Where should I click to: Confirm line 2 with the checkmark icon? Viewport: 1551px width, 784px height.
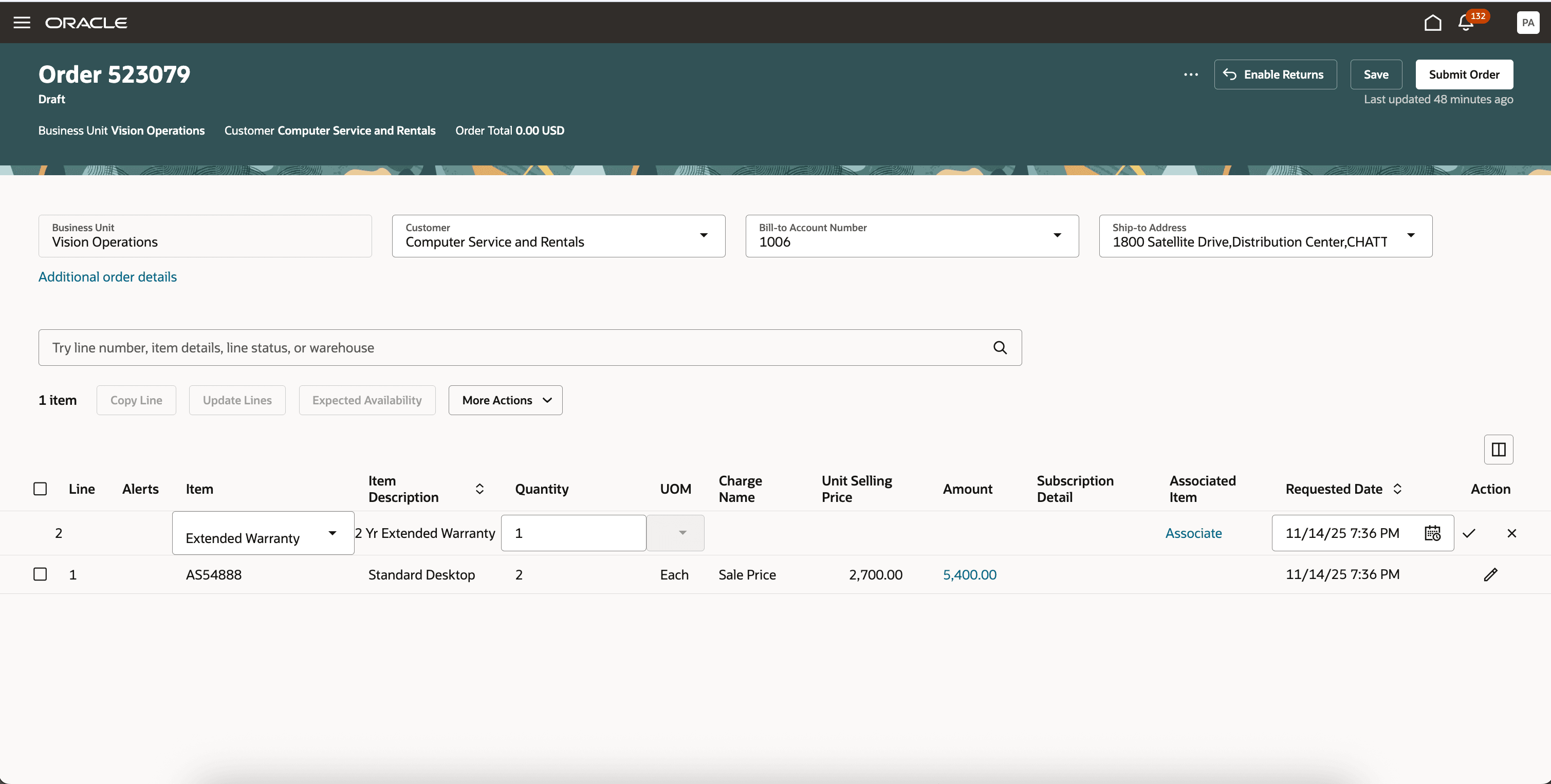coord(1469,532)
